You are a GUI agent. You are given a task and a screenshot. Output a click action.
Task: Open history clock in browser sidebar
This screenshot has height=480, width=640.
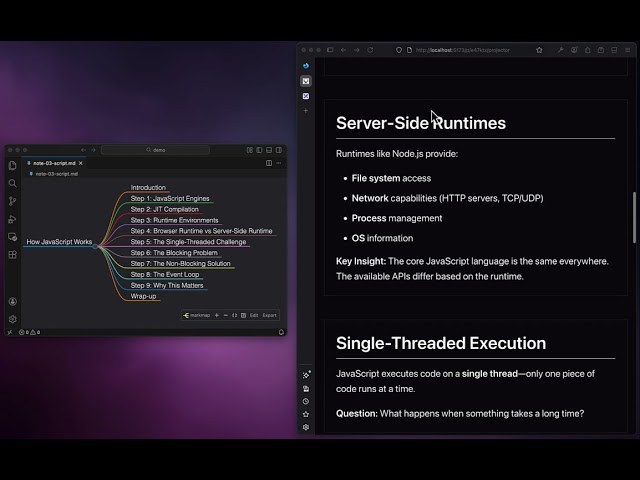(306, 401)
